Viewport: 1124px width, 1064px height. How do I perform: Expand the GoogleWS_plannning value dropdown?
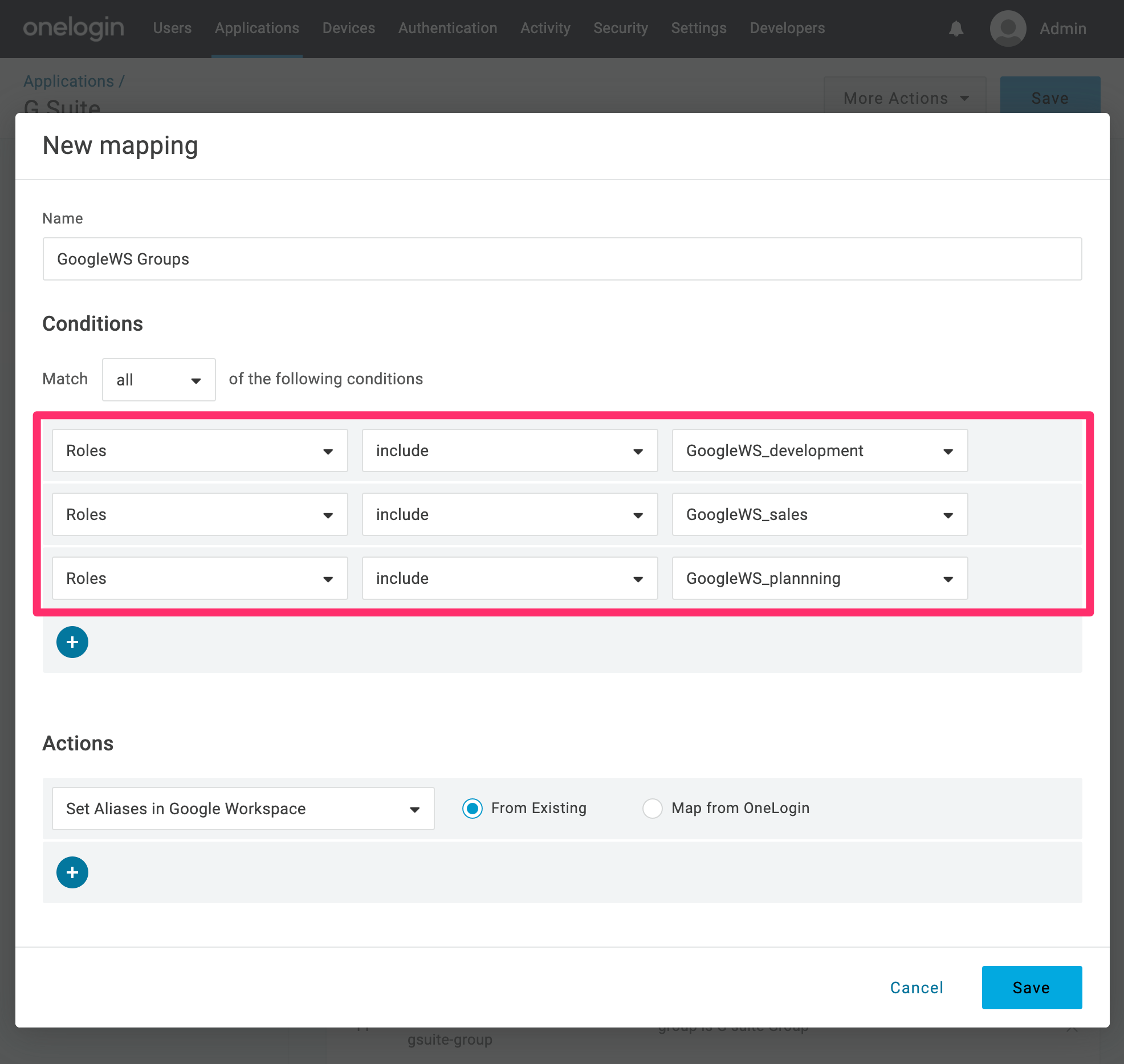pyautogui.click(x=820, y=578)
